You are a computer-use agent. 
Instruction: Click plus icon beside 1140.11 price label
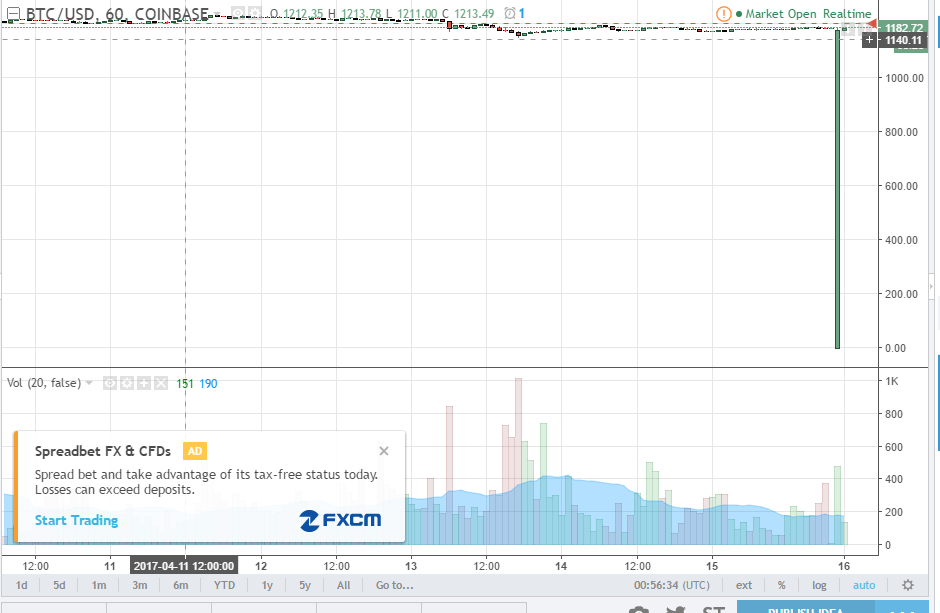(x=869, y=40)
